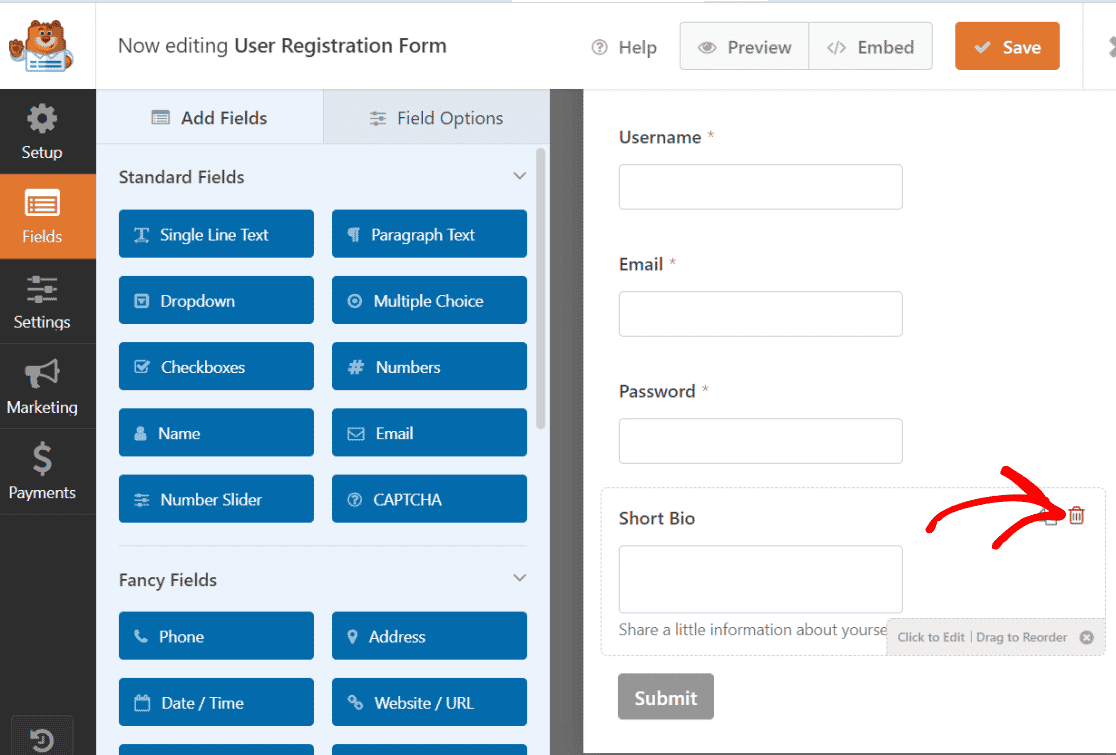Image resolution: width=1116 pixels, height=755 pixels.
Task: Collapse the Standard Fields section
Action: click(519, 175)
